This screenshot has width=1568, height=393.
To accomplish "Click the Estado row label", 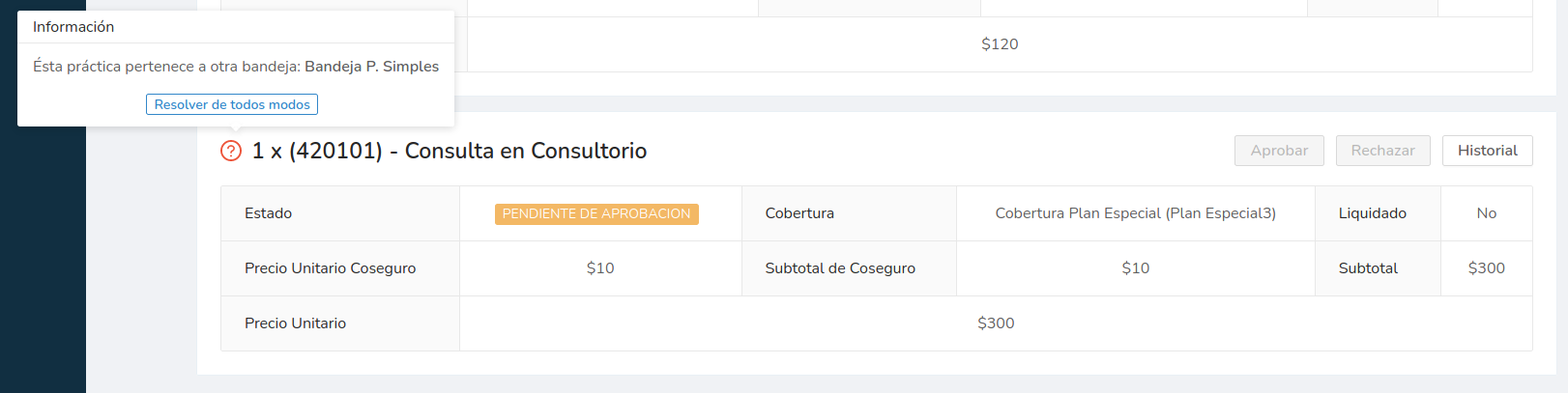I will [x=269, y=213].
